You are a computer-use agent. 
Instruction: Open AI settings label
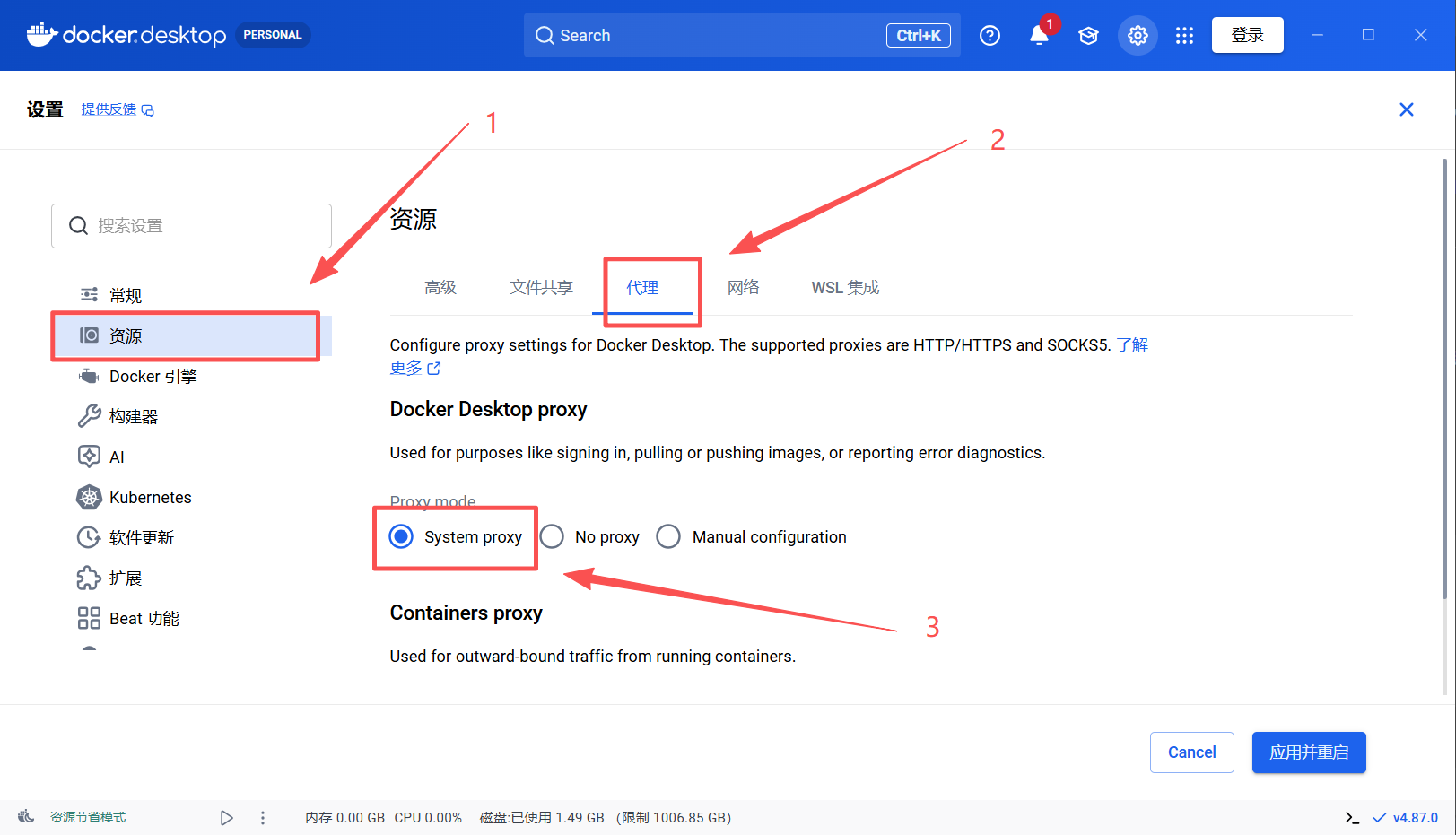pyautogui.click(x=117, y=457)
